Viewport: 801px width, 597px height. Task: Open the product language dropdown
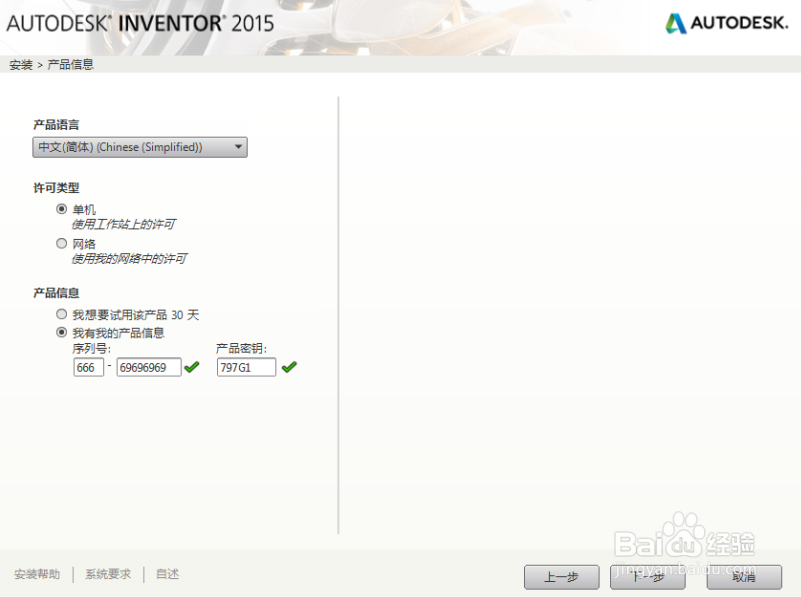pyautogui.click(x=140, y=147)
